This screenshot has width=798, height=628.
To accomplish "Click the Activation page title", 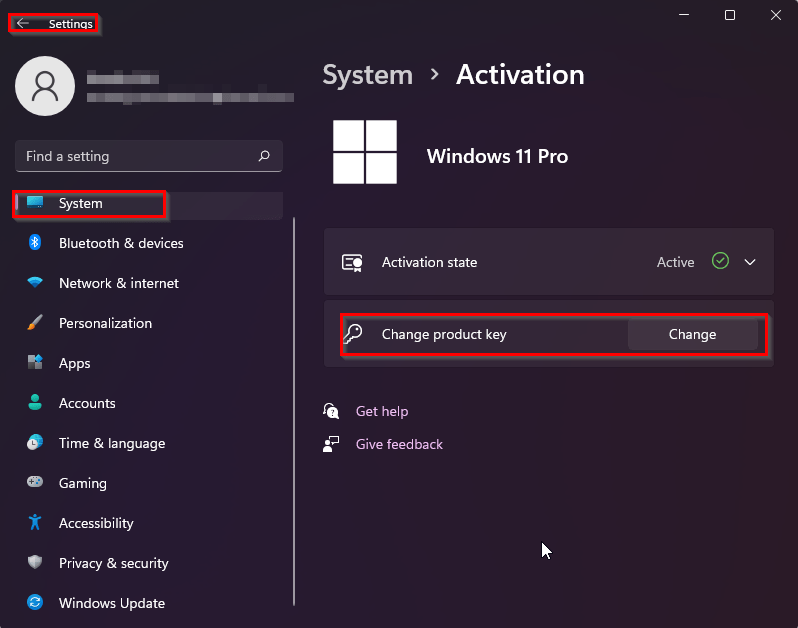I will [520, 75].
